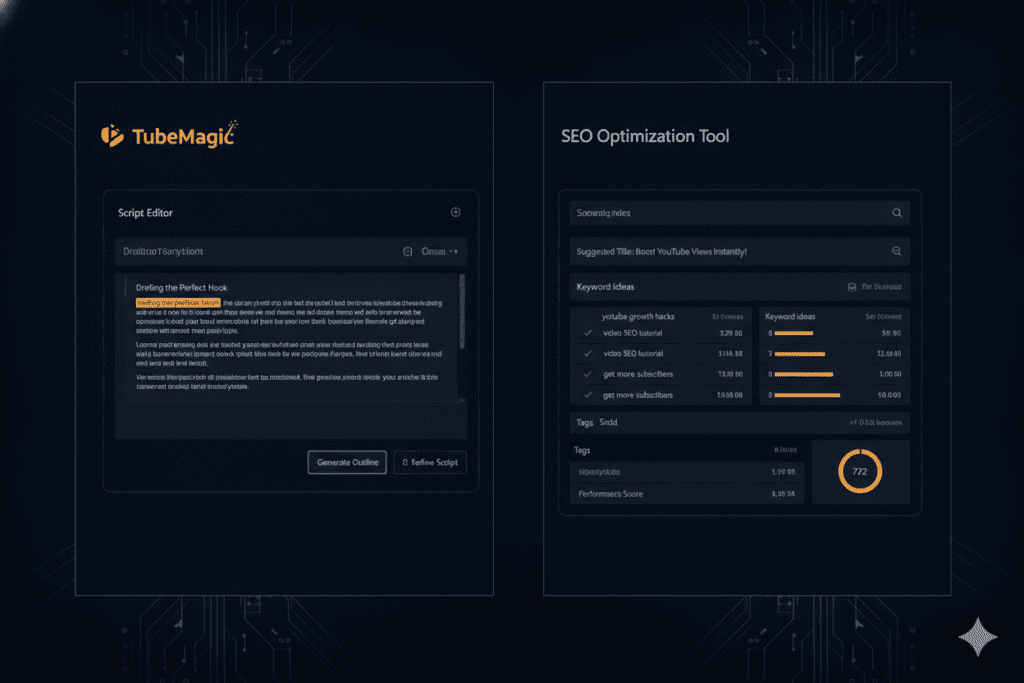Click the orange highlighted phrase in the script
Image resolution: width=1024 pixels, height=683 pixels.
pyautogui.click(x=178, y=303)
